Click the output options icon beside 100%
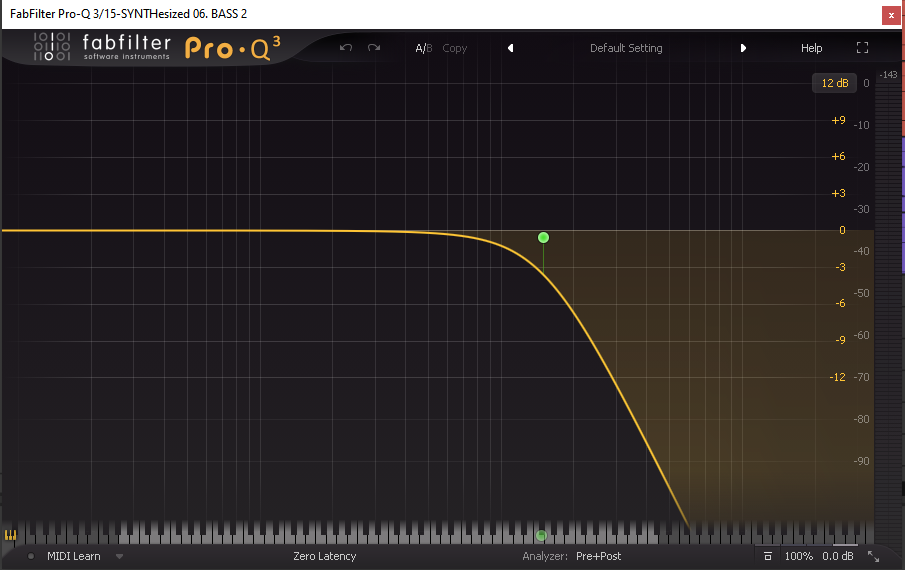This screenshot has width=905, height=570. click(x=767, y=556)
